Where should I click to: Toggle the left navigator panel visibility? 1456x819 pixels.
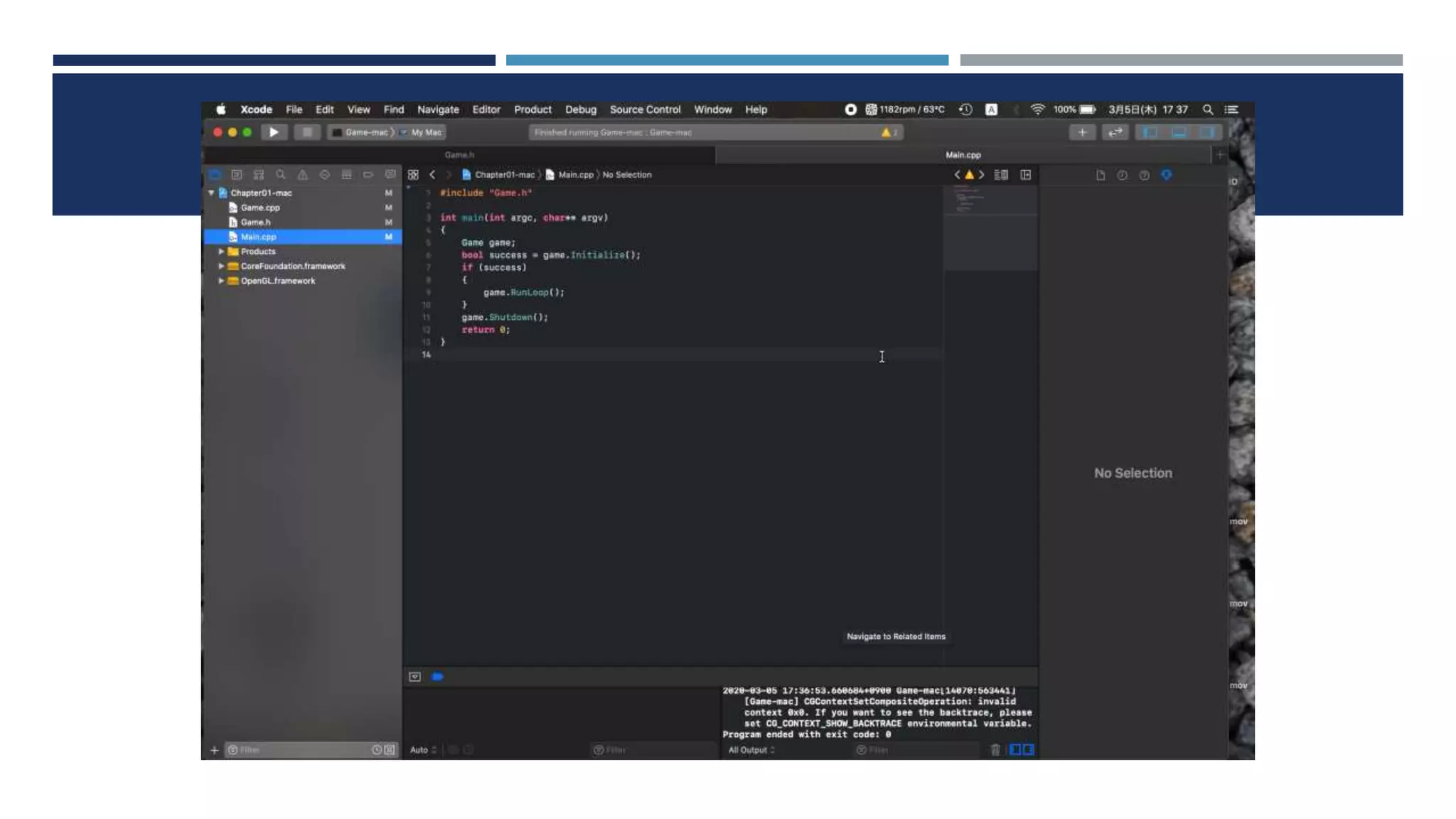pos(1150,132)
